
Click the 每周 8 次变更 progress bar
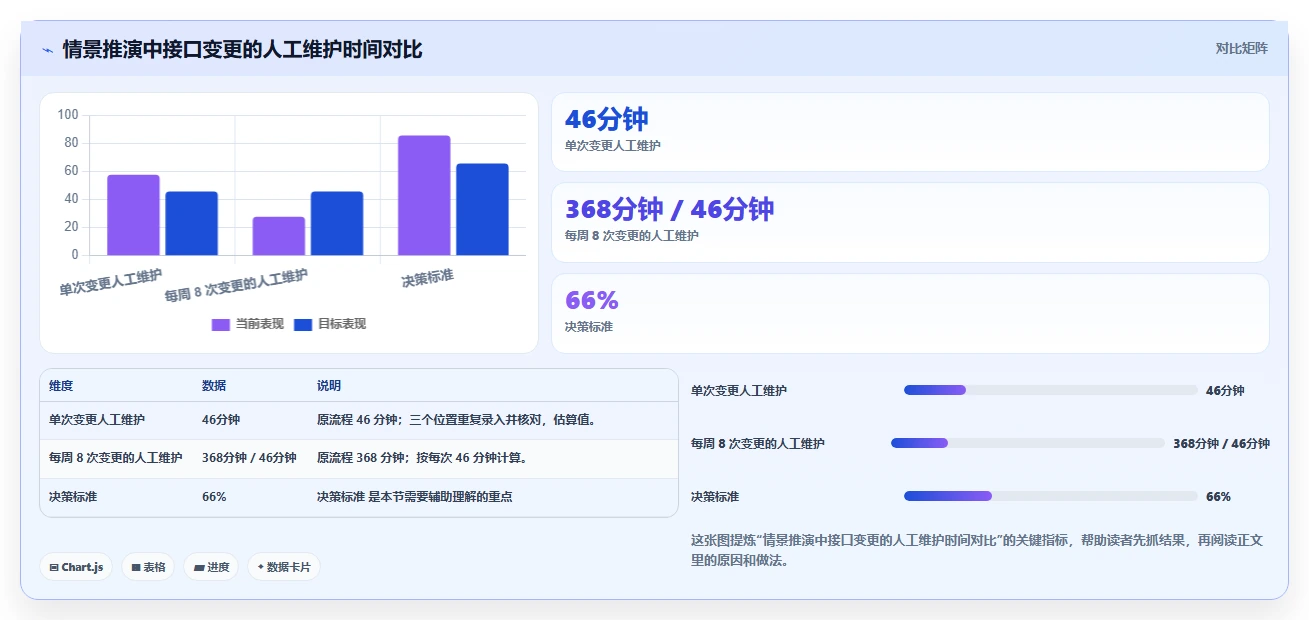(x=1028, y=443)
